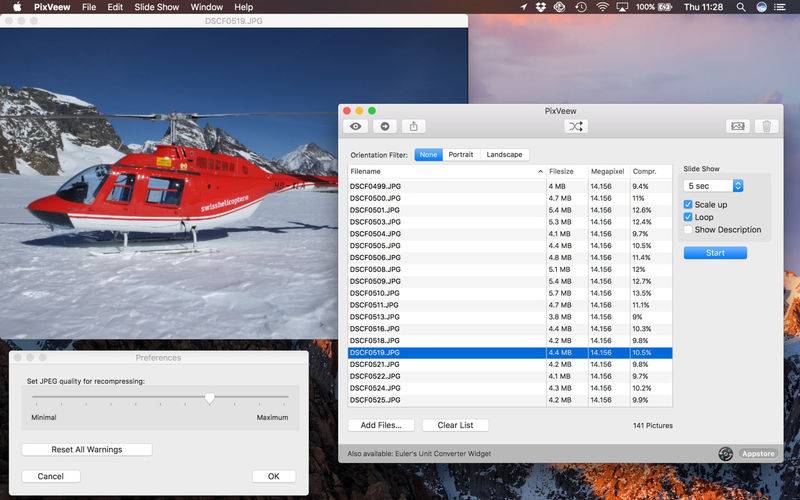Screen dimensions: 800x500
Task: Select the row DSCF0524.JPG
Action: point(510,388)
